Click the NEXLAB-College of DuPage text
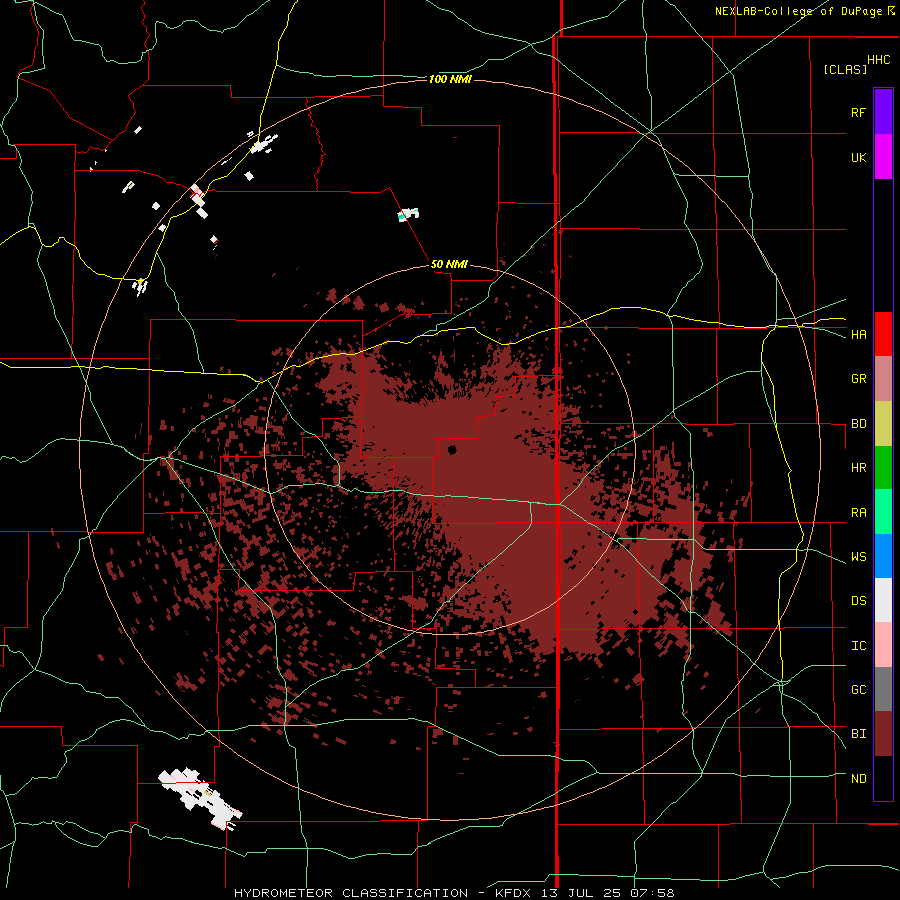Viewport: 900px width, 900px height. 798,11
